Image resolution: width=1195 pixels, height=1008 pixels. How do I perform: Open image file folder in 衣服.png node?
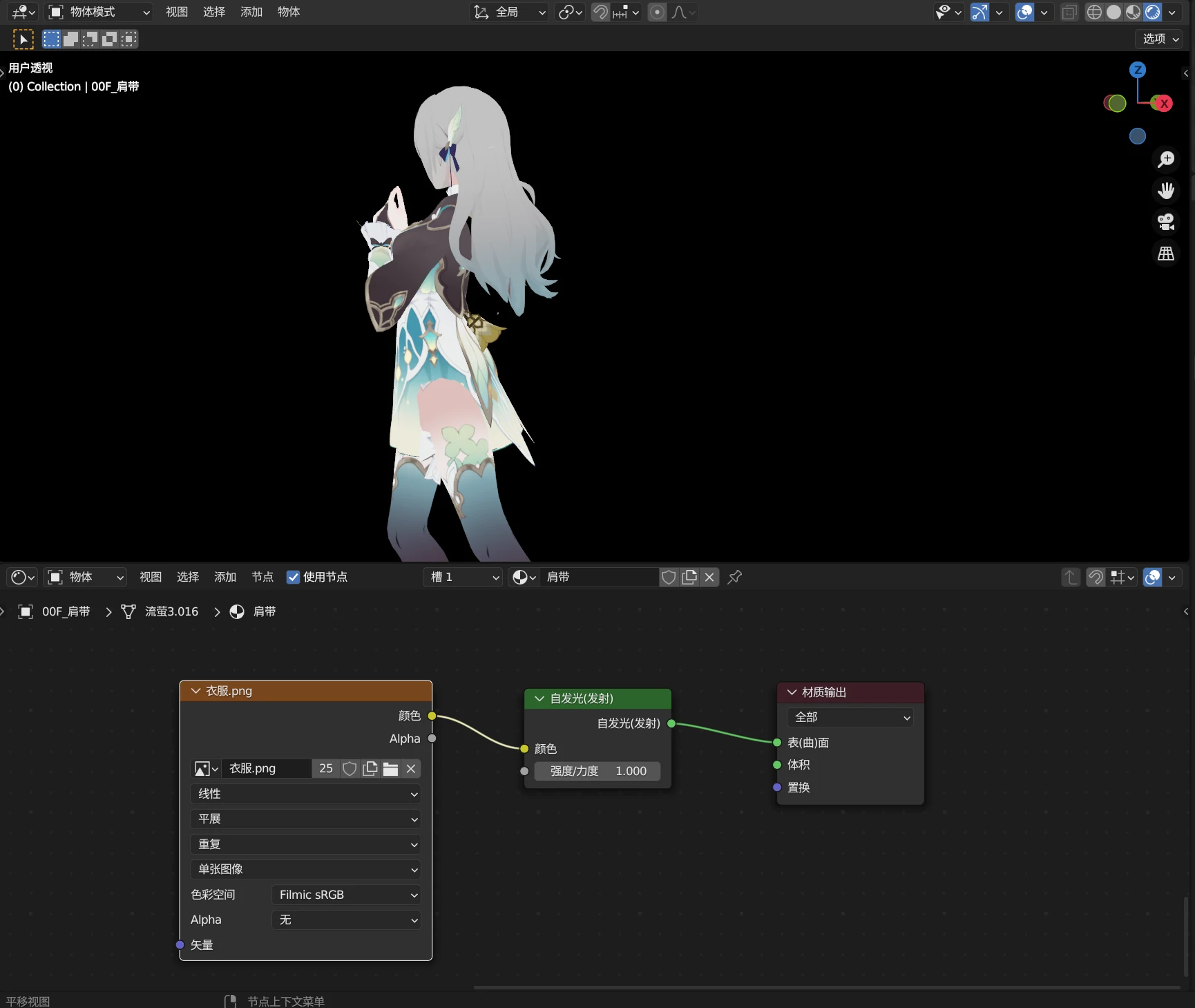[390, 769]
